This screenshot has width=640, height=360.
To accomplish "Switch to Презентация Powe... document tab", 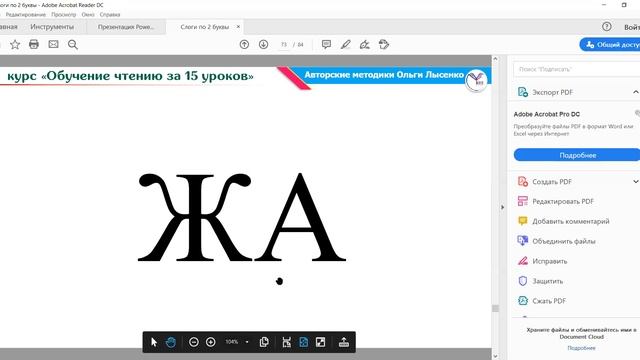I will point(126,27).
